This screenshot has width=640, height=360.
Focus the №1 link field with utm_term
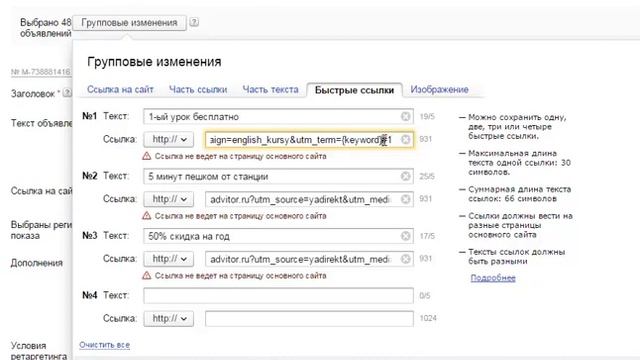[309, 140]
